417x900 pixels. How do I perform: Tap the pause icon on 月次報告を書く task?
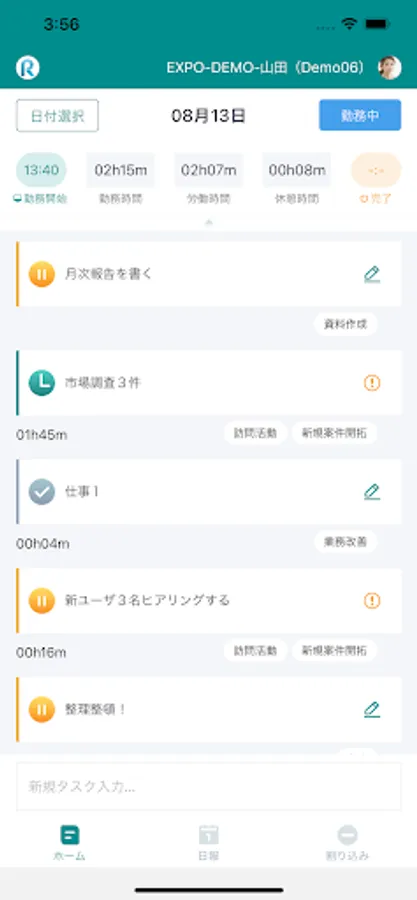click(x=42, y=274)
